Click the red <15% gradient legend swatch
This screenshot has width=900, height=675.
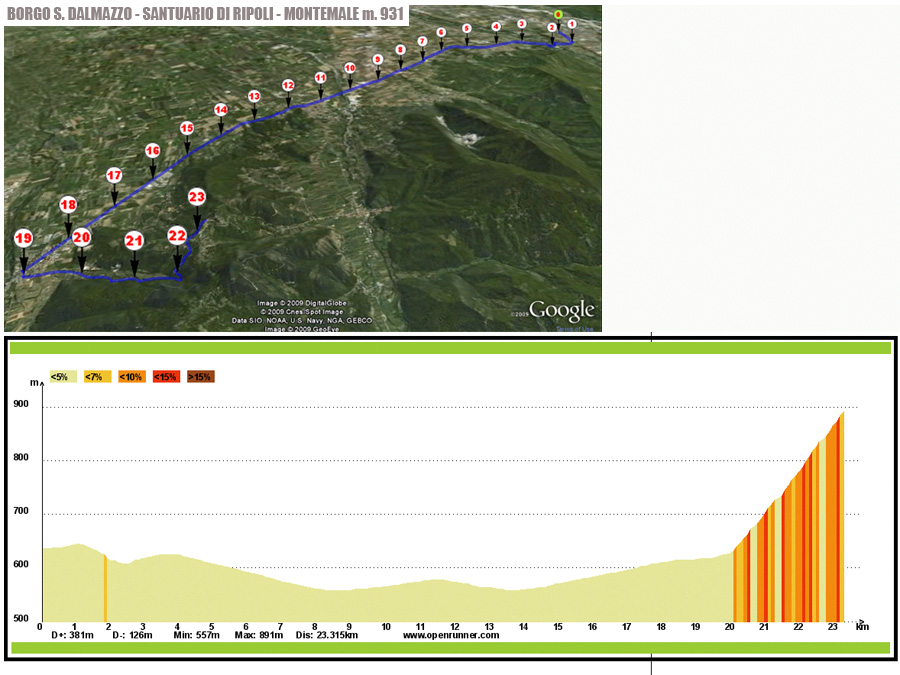(x=166, y=377)
